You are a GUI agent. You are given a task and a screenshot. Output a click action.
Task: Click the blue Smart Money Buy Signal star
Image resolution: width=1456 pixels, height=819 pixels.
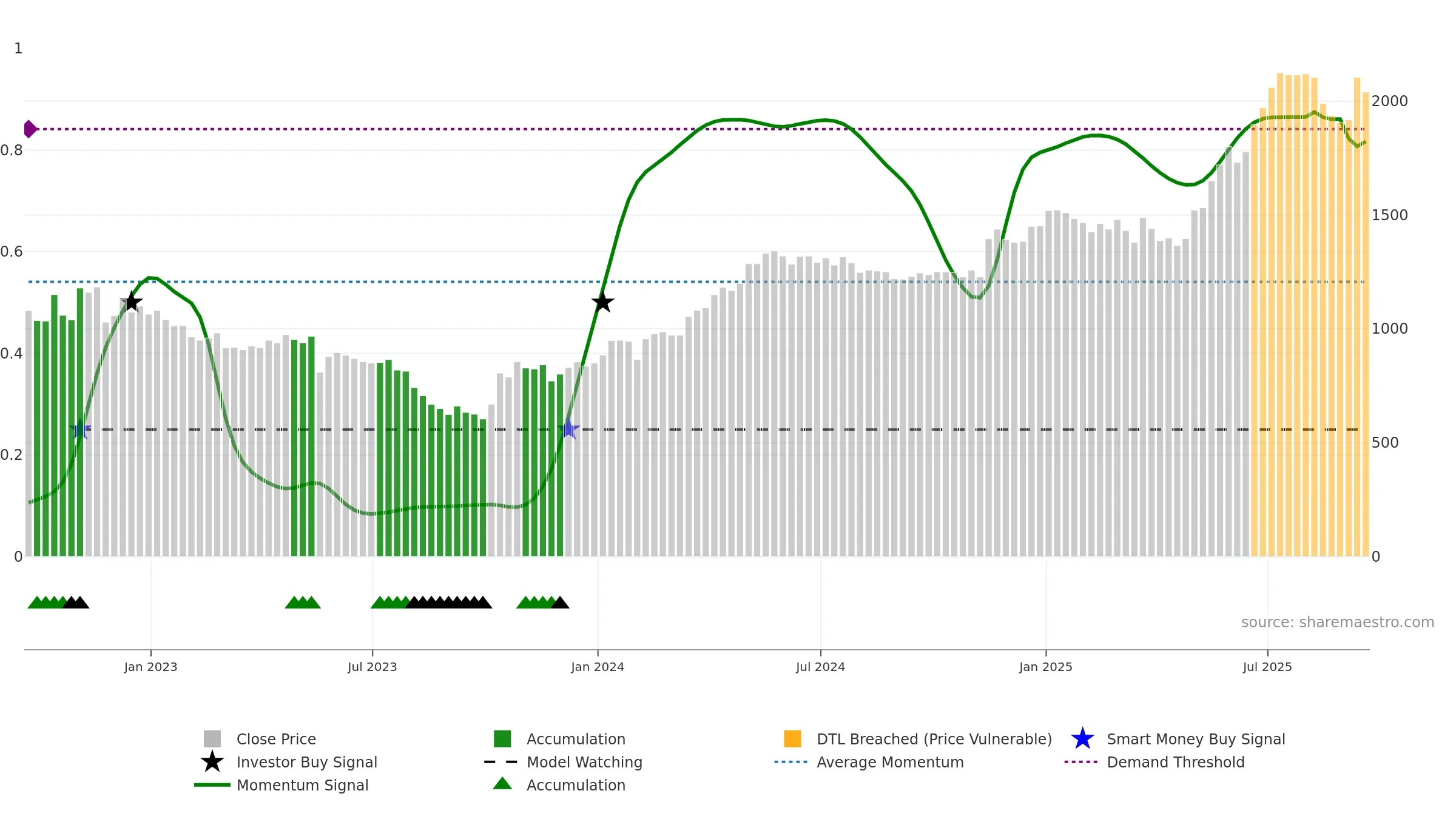[1082, 738]
